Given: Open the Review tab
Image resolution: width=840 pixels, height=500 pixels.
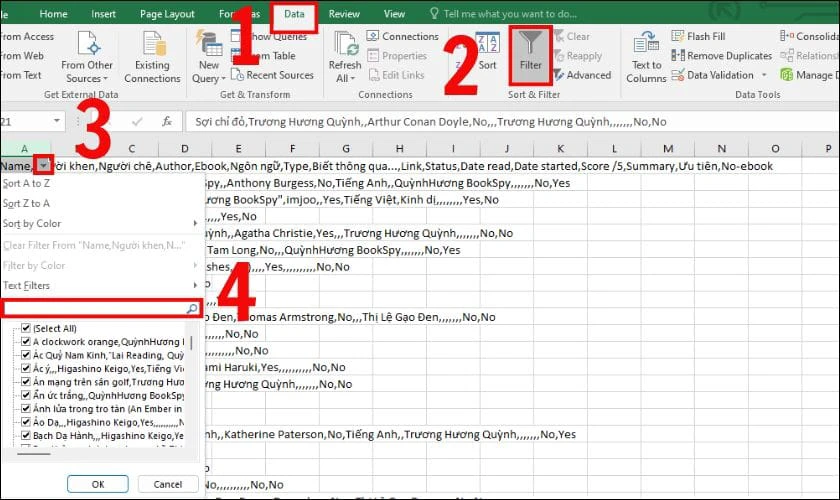Looking at the screenshot, I should 344,14.
